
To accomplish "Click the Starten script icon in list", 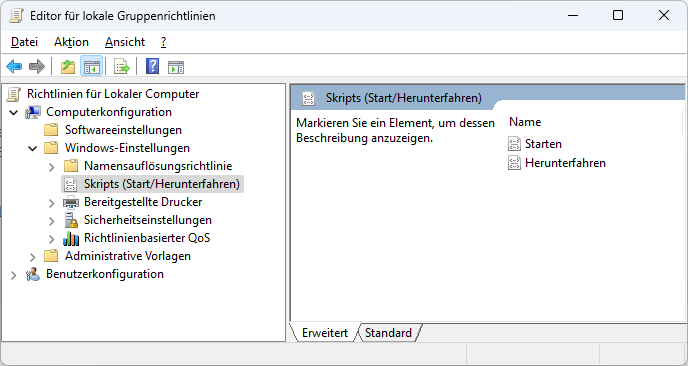I will (514, 144).
